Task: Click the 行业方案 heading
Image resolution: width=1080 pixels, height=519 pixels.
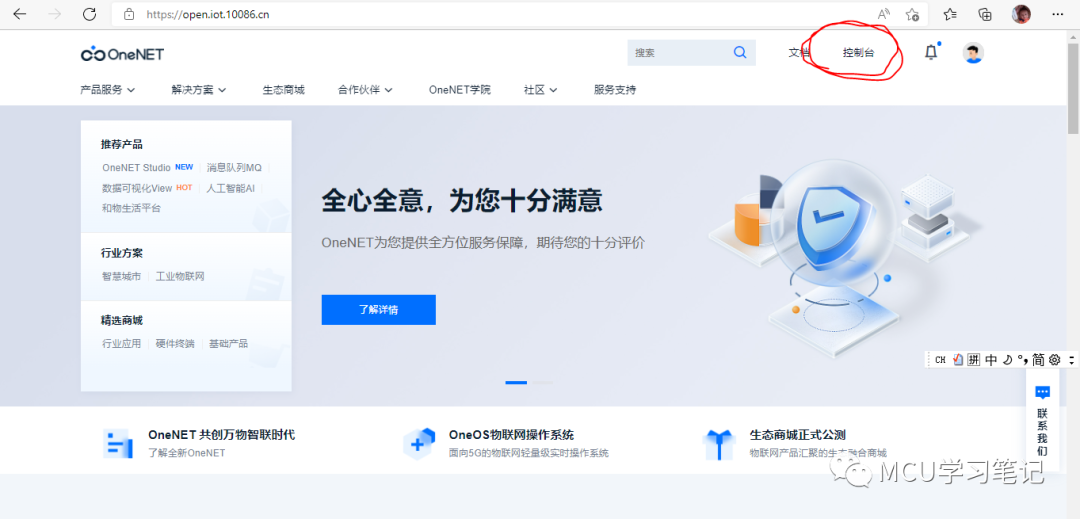Action: coord(122,253)
